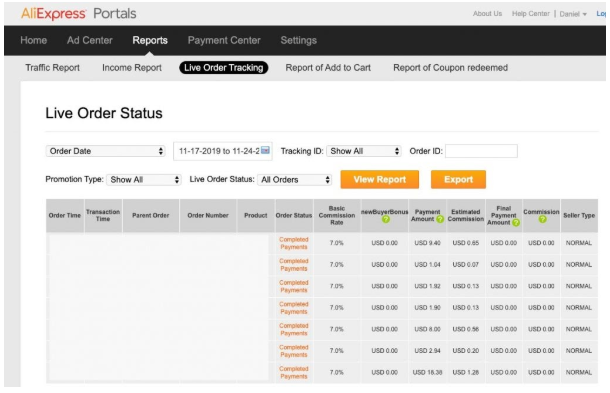Click the Payment Amount help question mark
Screen dimensions: 610x393
click(x=440, y=219)
